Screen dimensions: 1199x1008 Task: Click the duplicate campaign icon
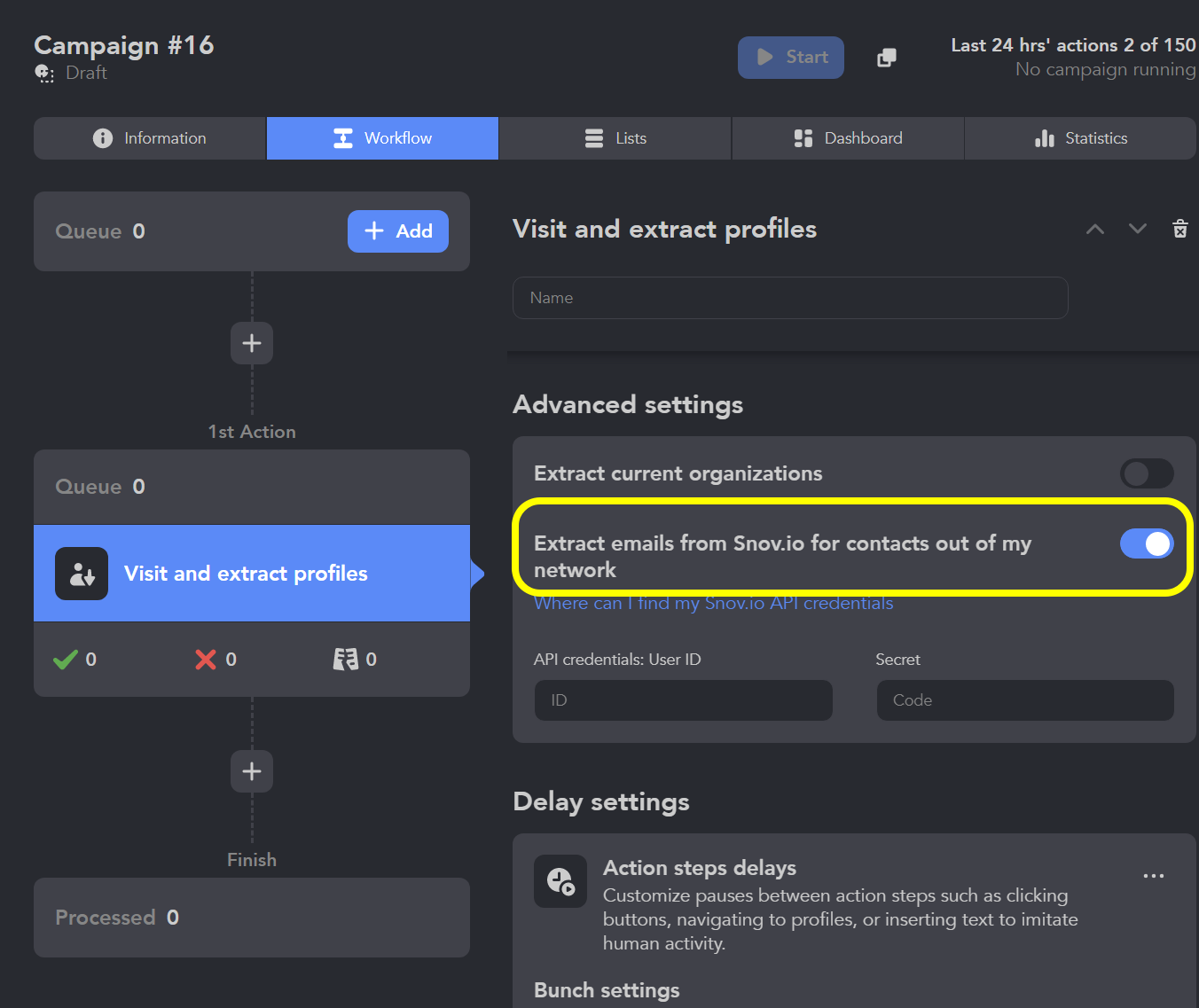tap(887, 58)
